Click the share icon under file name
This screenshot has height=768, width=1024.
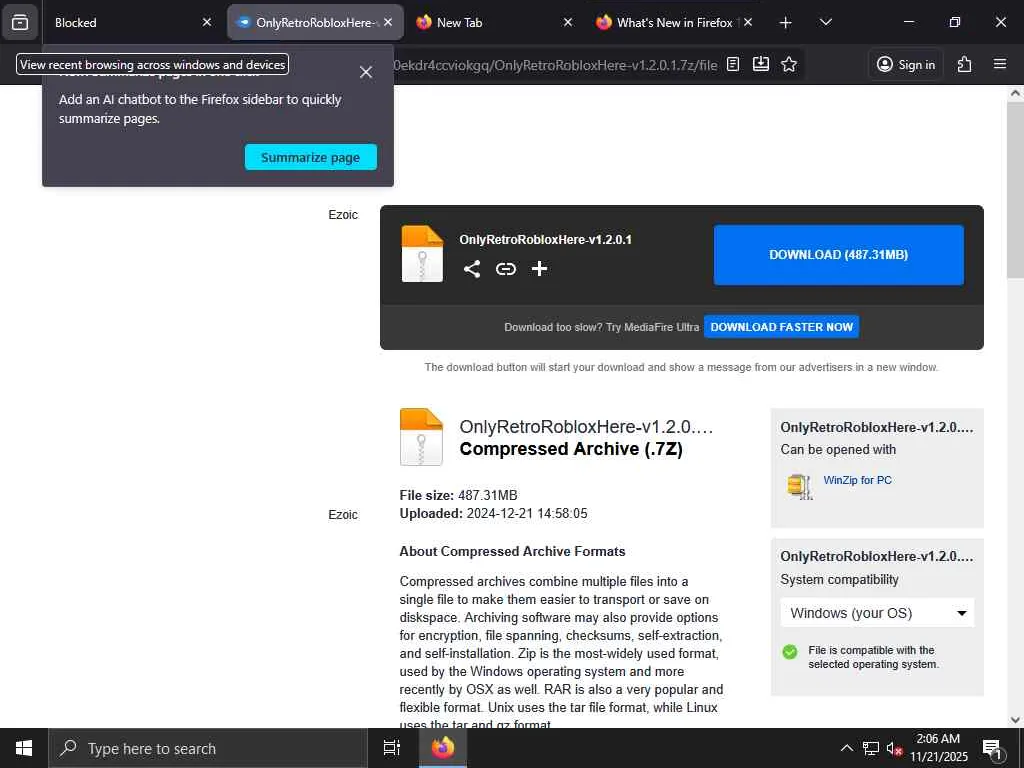[472, 268]
